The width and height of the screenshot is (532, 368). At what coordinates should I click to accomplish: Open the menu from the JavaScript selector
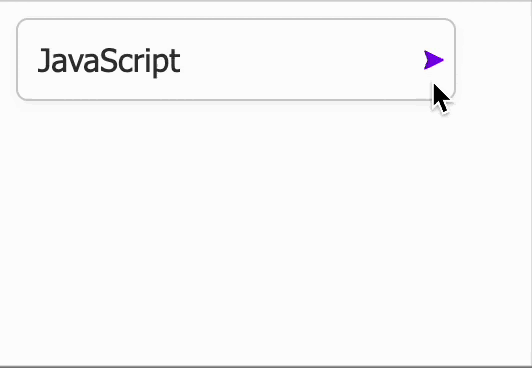coord(236,60)
